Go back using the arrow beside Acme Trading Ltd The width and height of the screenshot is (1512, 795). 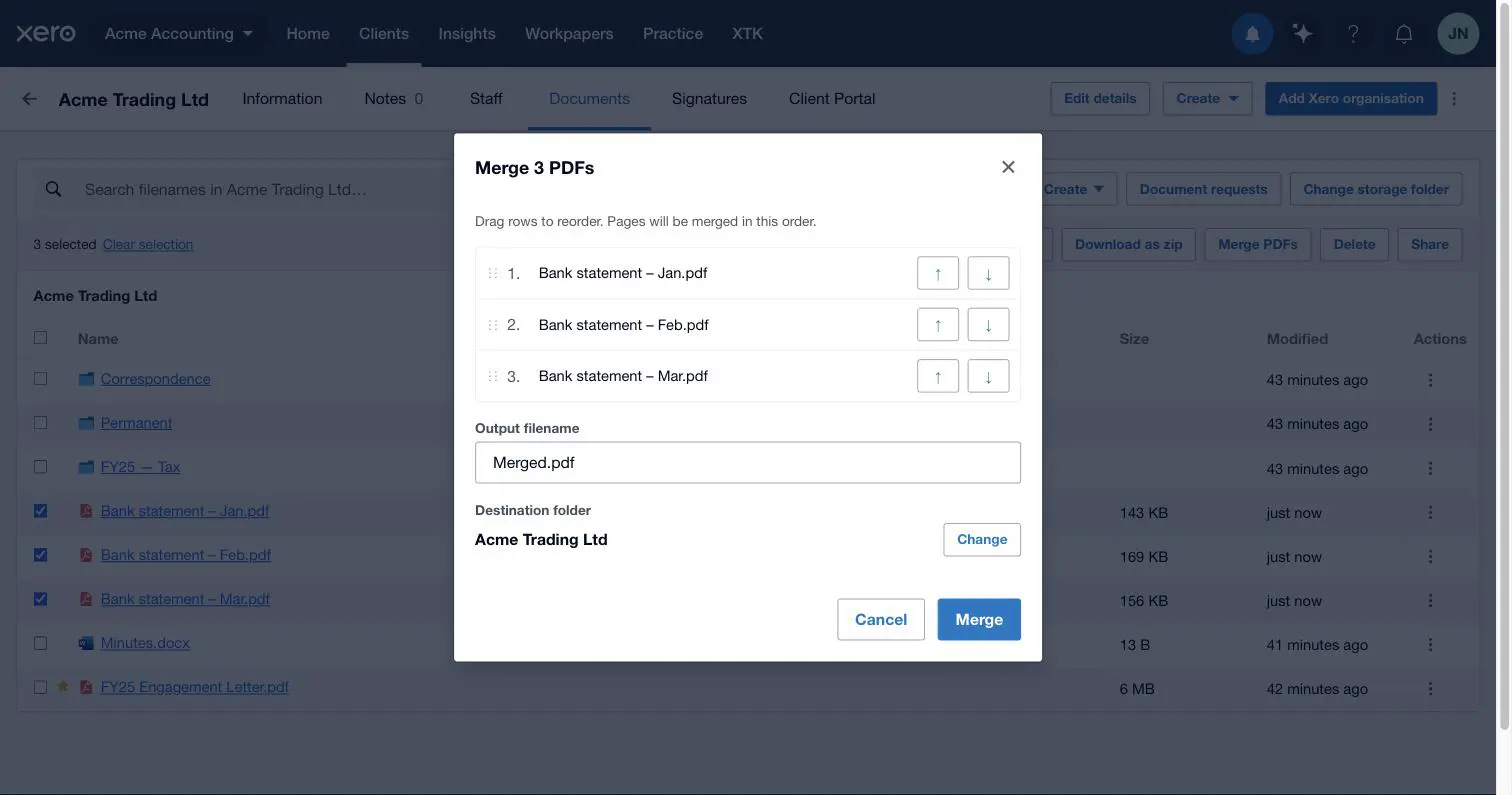pos(29,98)
